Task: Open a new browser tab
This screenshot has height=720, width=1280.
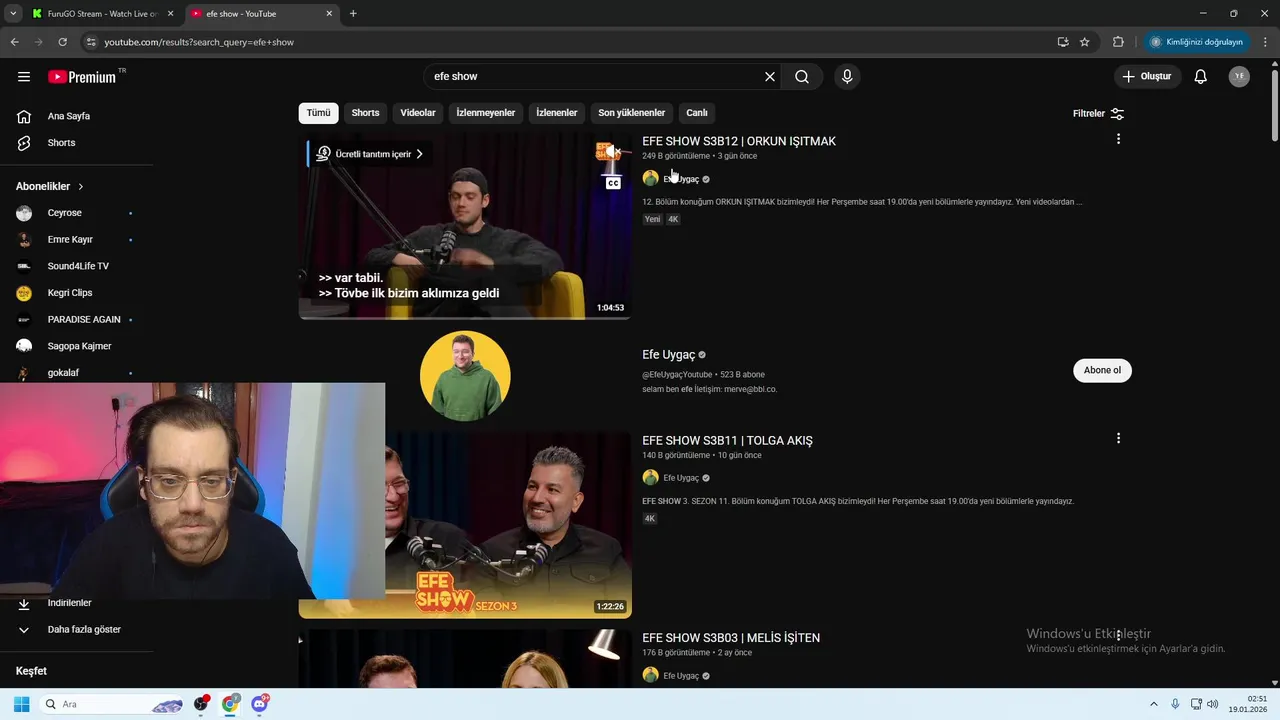Action: [353, 14]
